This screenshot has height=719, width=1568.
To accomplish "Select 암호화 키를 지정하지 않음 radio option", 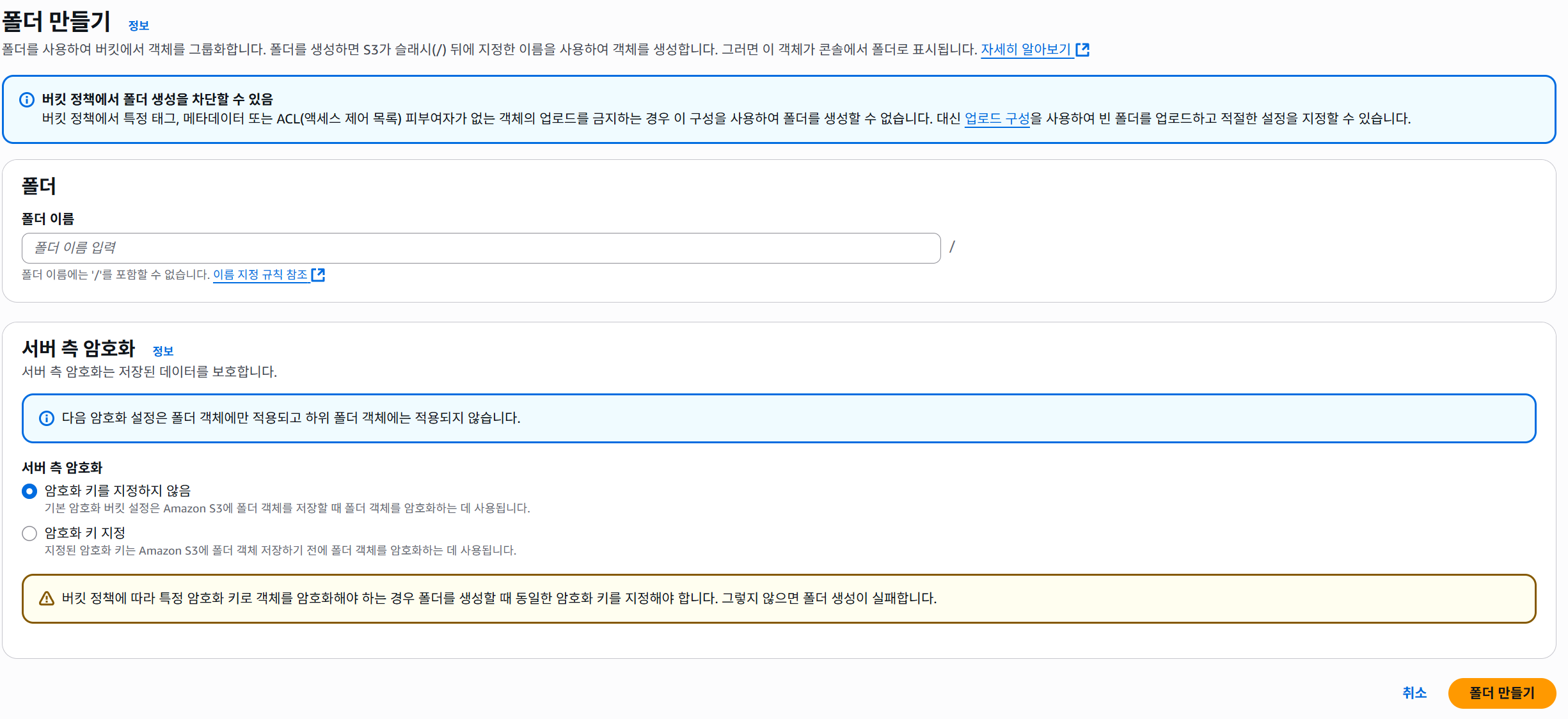I will point(29,491).
